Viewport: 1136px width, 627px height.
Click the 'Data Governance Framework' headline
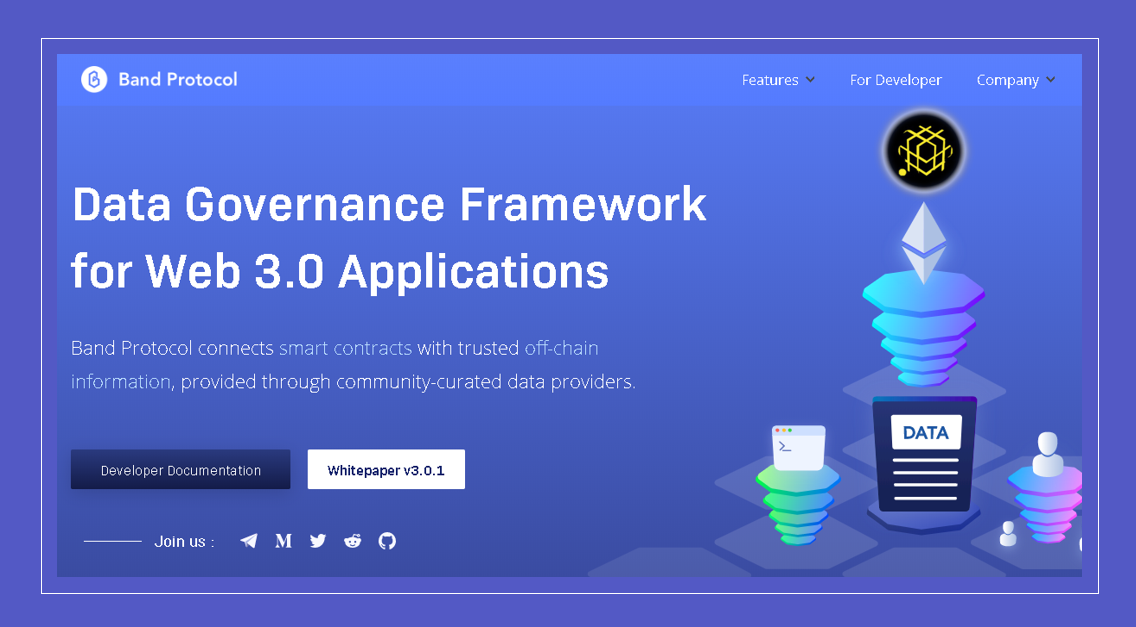[x=389, y=204]
